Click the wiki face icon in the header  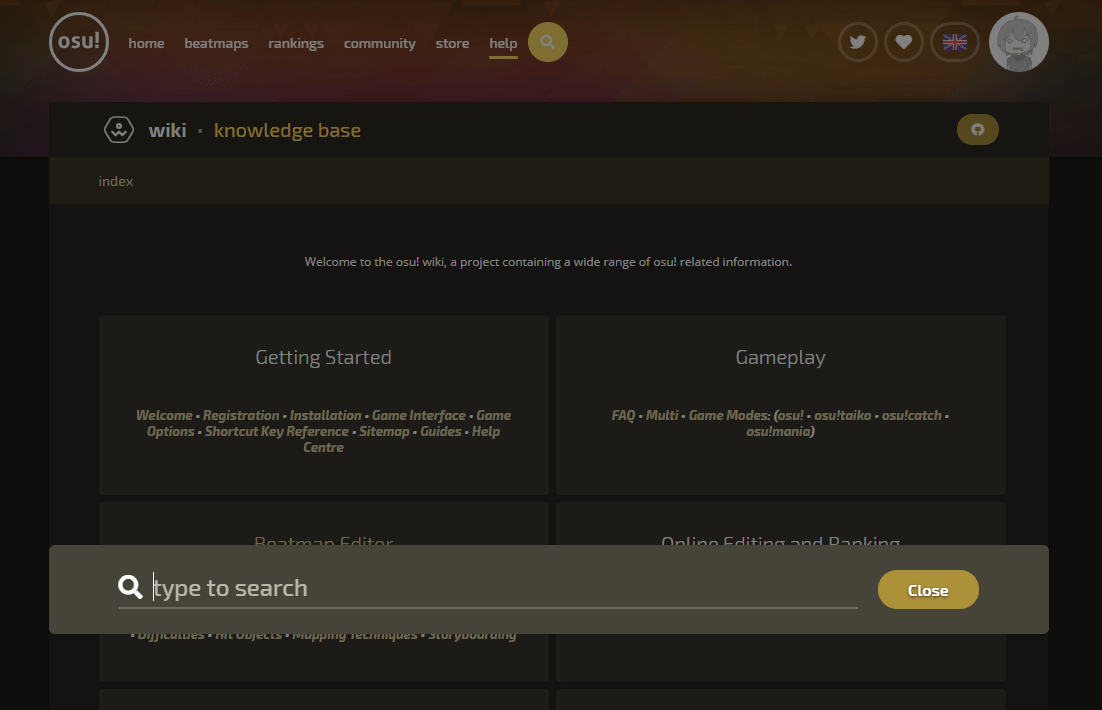click(119, 129)
